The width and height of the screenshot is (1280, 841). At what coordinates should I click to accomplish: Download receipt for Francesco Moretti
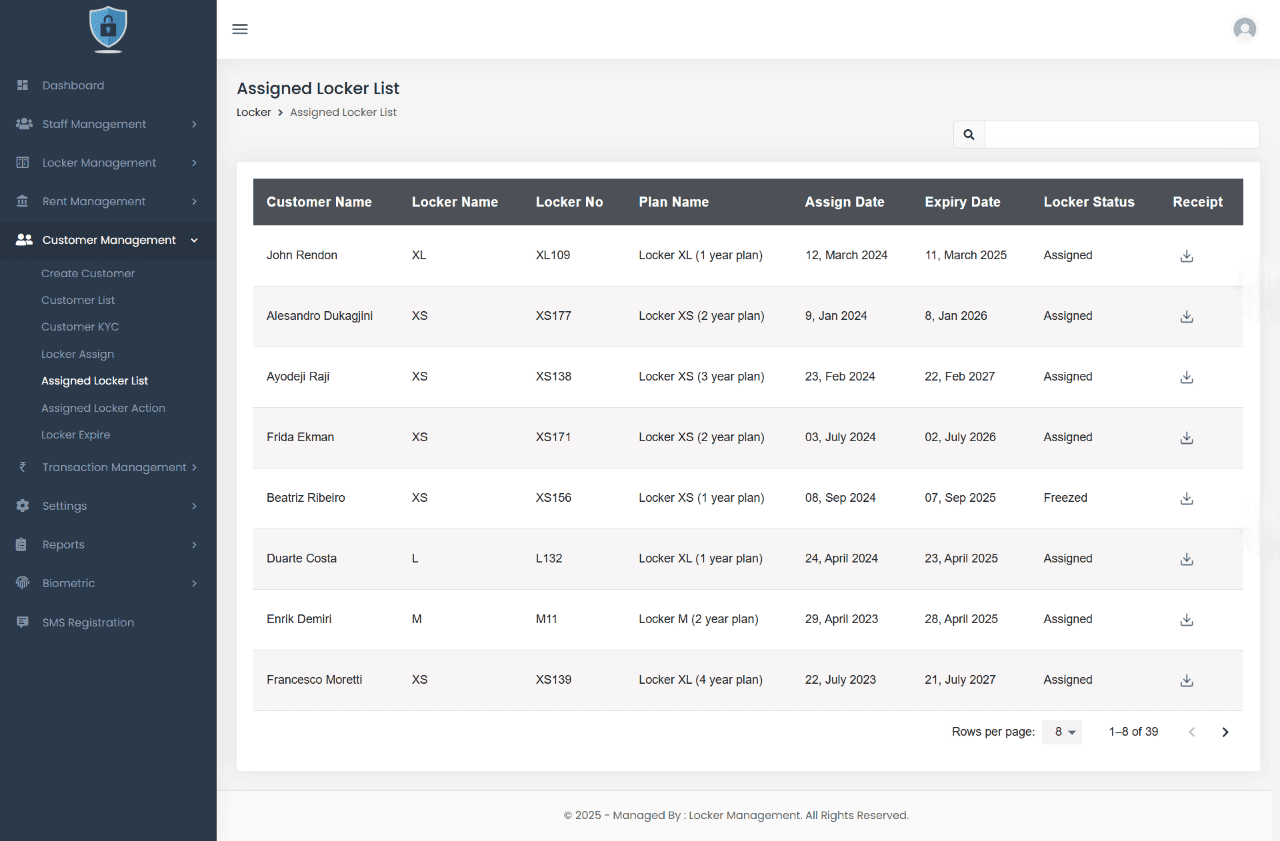click(1186, 680)
